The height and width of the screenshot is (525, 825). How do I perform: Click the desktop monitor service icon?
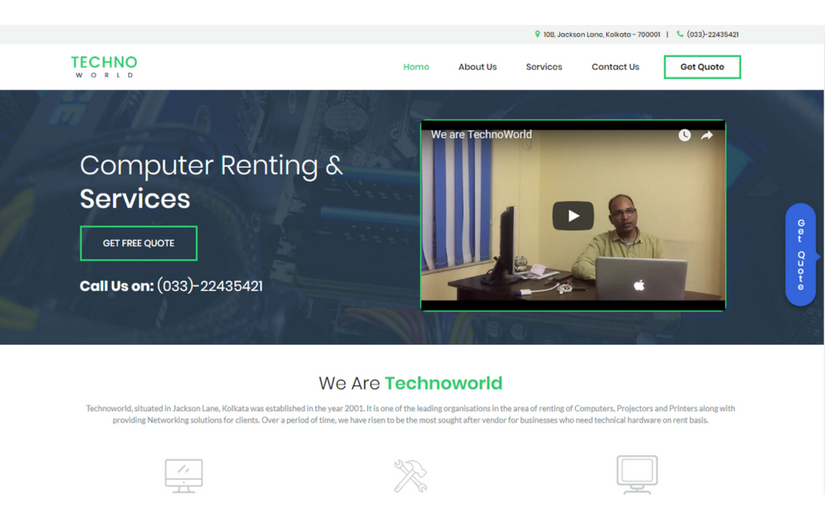(184, 476)
